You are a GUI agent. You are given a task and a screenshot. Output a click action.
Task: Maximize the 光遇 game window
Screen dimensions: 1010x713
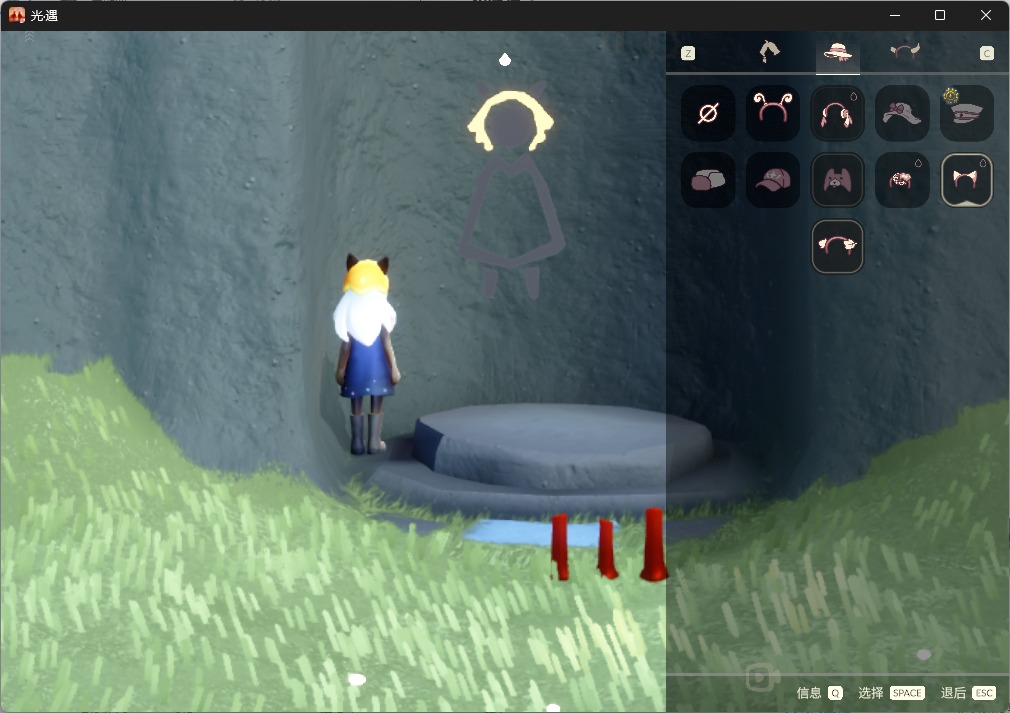tap(940, 15)
